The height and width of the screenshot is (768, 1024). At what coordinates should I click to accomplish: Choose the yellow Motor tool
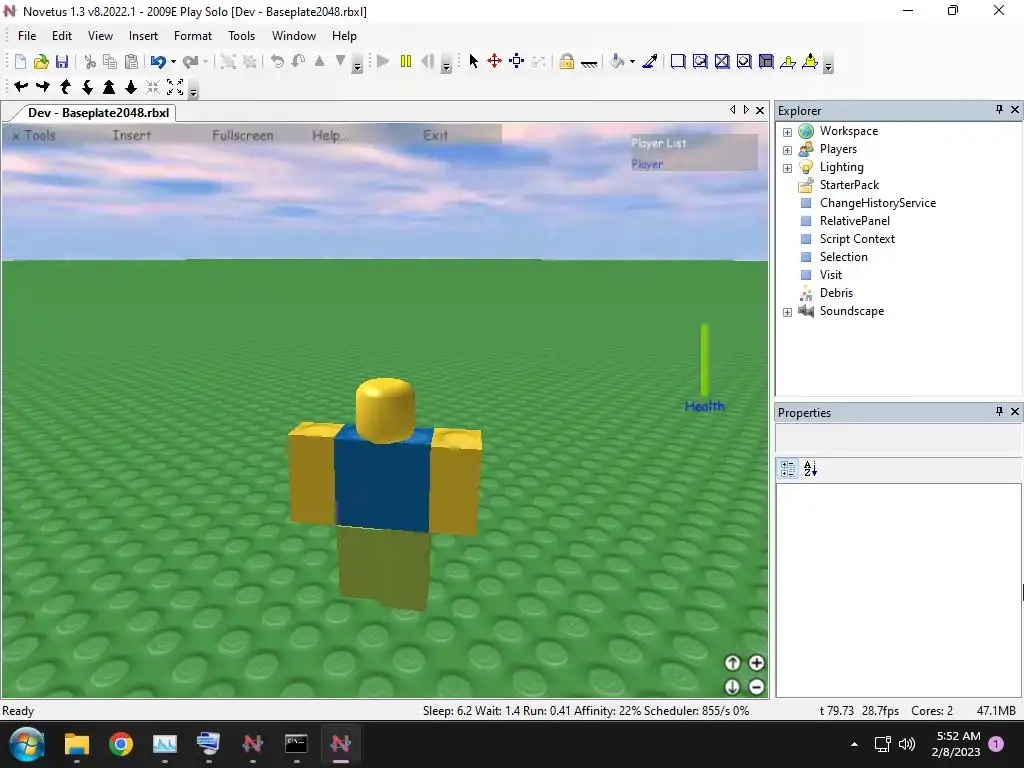810,61
